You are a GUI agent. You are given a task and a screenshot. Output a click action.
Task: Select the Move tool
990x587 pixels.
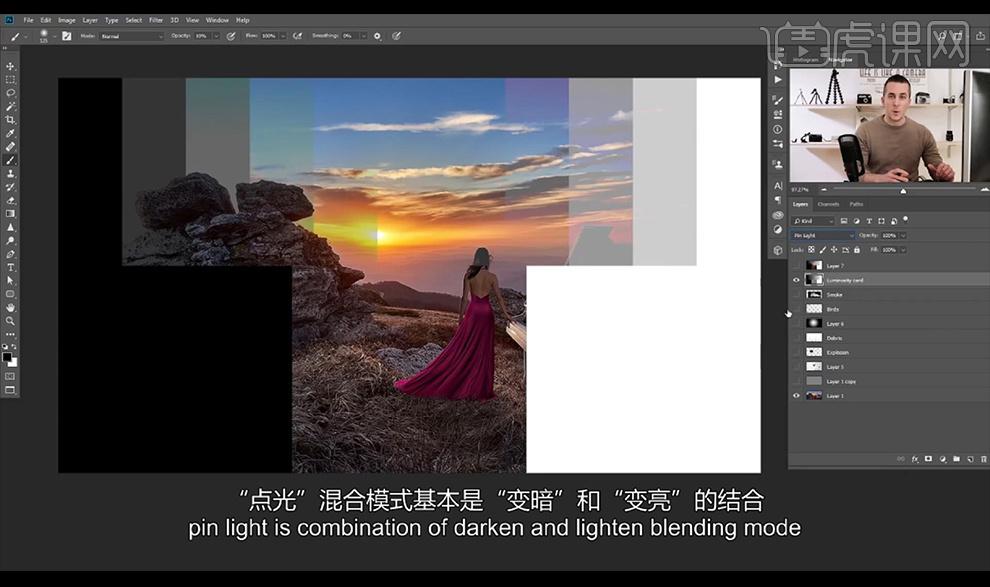(10, 66)
